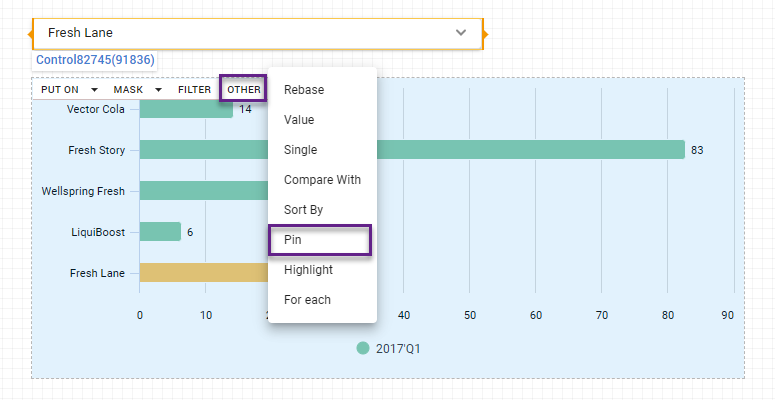775x400 pixels.
Task: Select Rebase from the context menu
Action: pyautogui.click(x=304, y=90)
